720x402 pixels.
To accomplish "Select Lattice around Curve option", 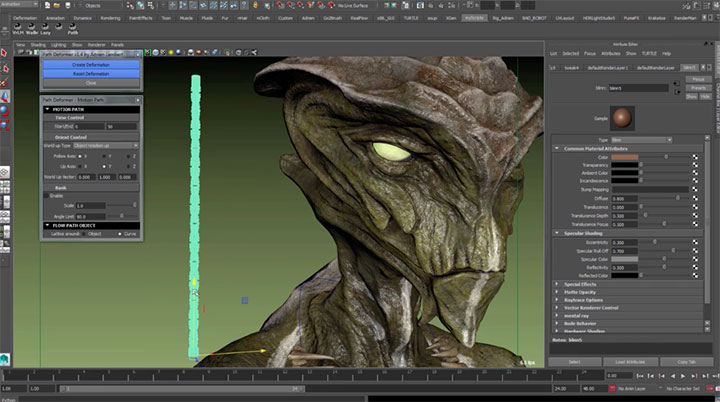I will tap(120, 234).
